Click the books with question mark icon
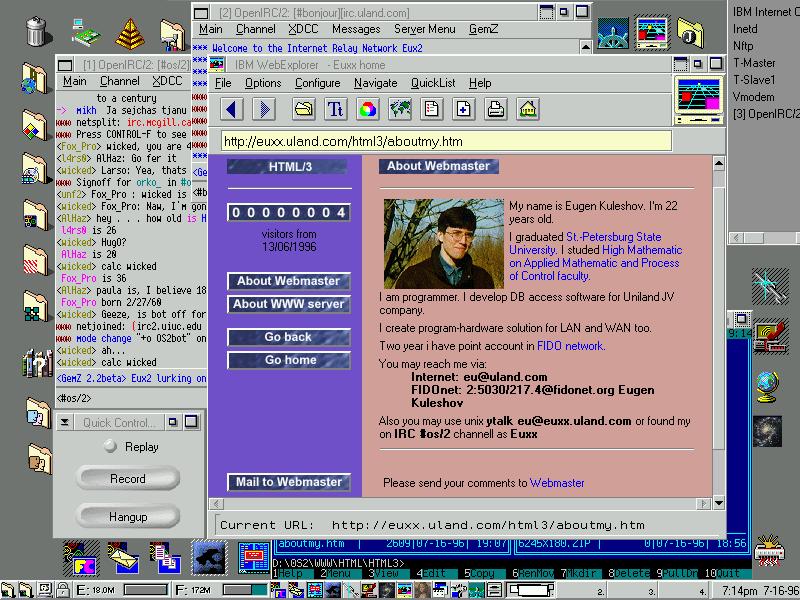800x600 pixels. 38,363
